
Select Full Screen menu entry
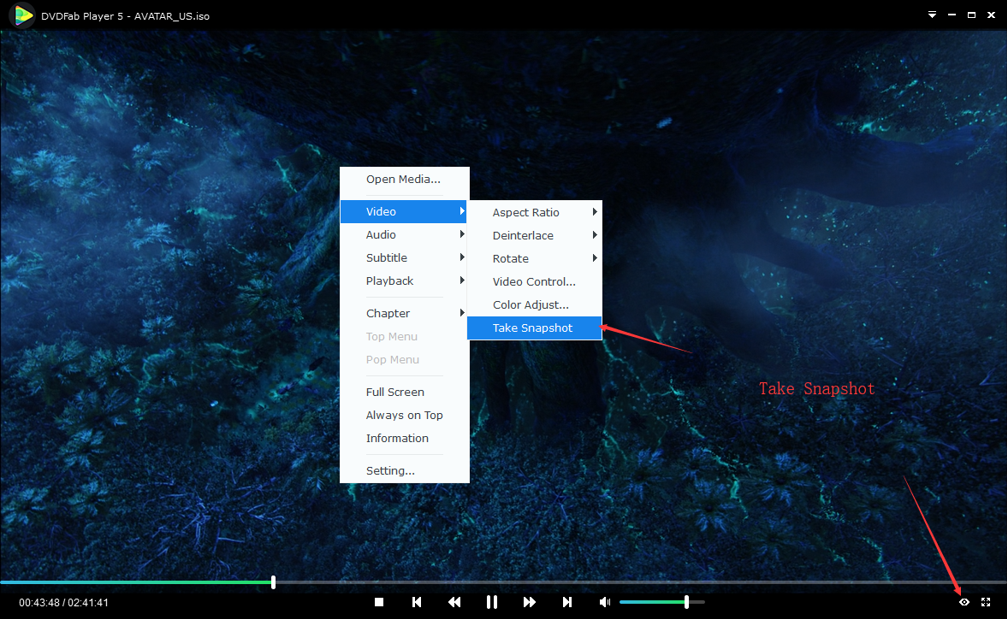405,392
